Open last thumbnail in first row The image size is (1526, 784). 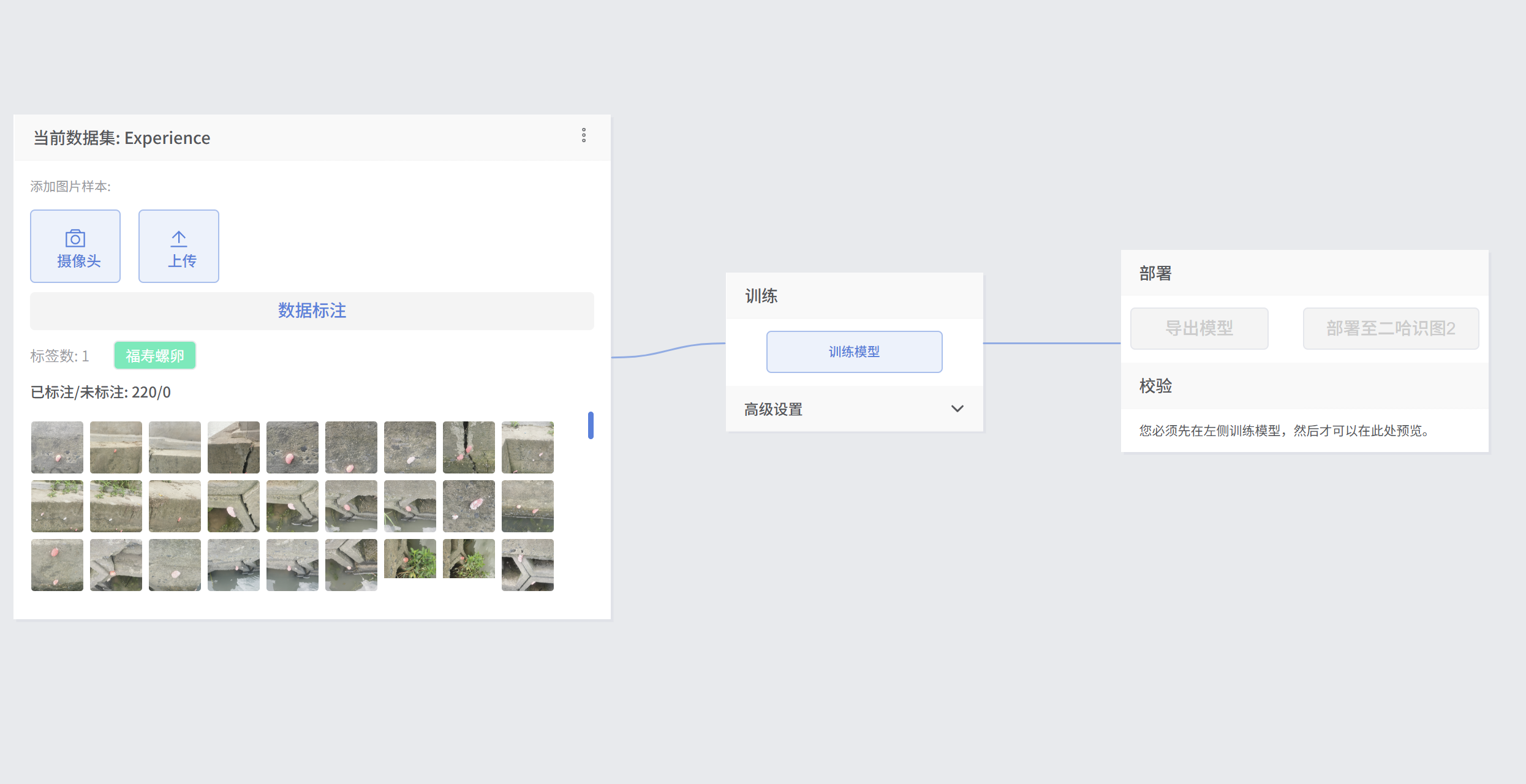(527, 447)
